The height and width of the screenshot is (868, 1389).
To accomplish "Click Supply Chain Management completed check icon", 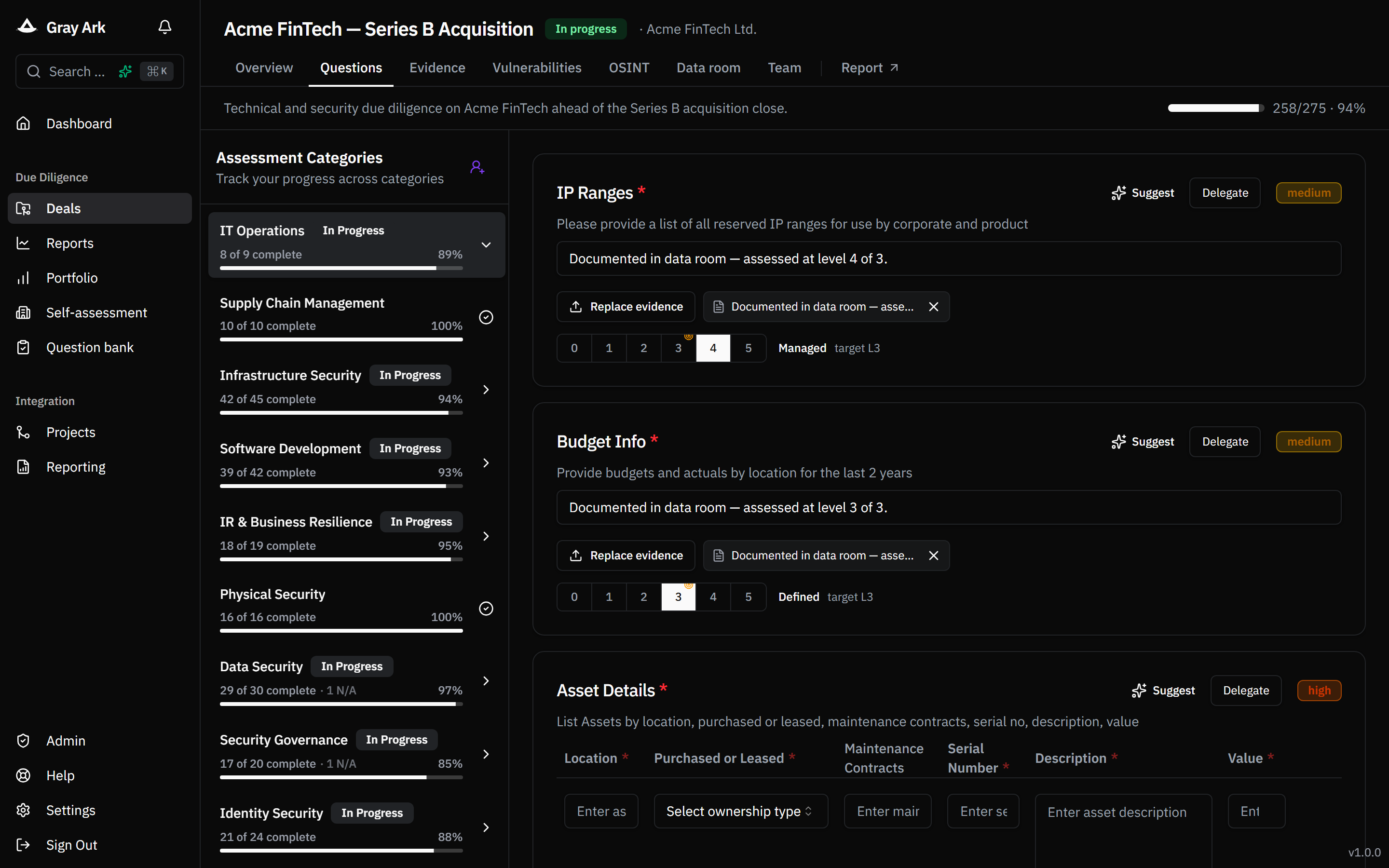I will click(x=486, y=317).
